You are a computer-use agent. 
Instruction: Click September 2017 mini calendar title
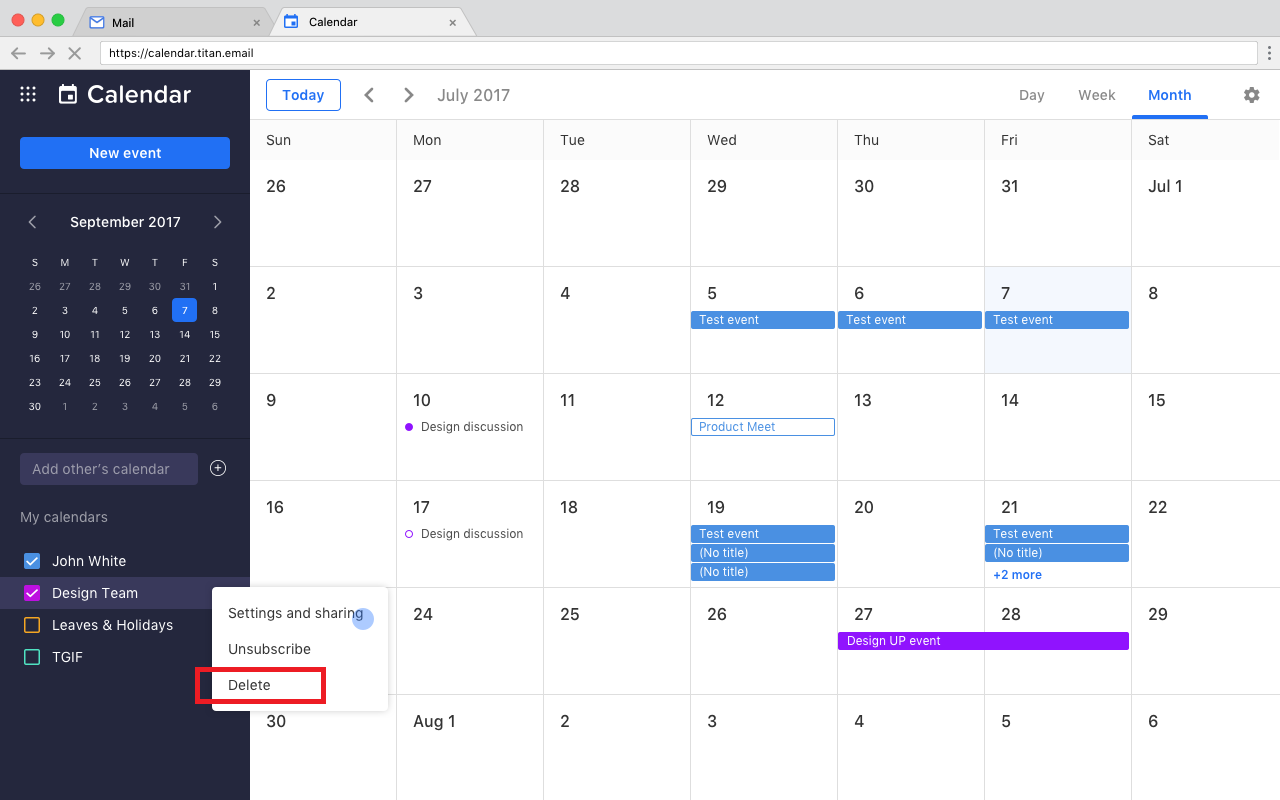point(125,222)
